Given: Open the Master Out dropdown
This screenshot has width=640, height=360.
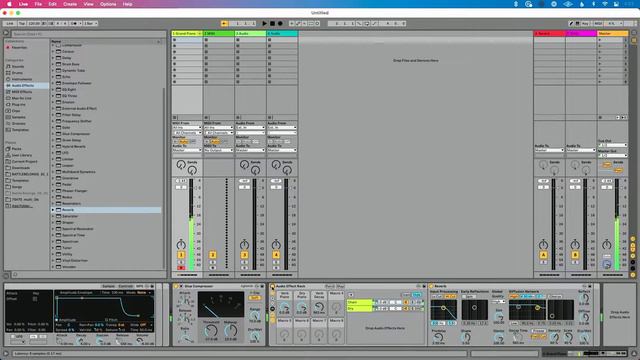Looking at the screenshot, I should (x=613, y=156).
